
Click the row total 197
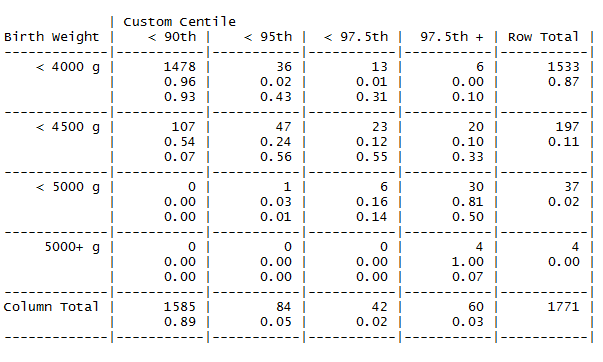coord(567,127)
